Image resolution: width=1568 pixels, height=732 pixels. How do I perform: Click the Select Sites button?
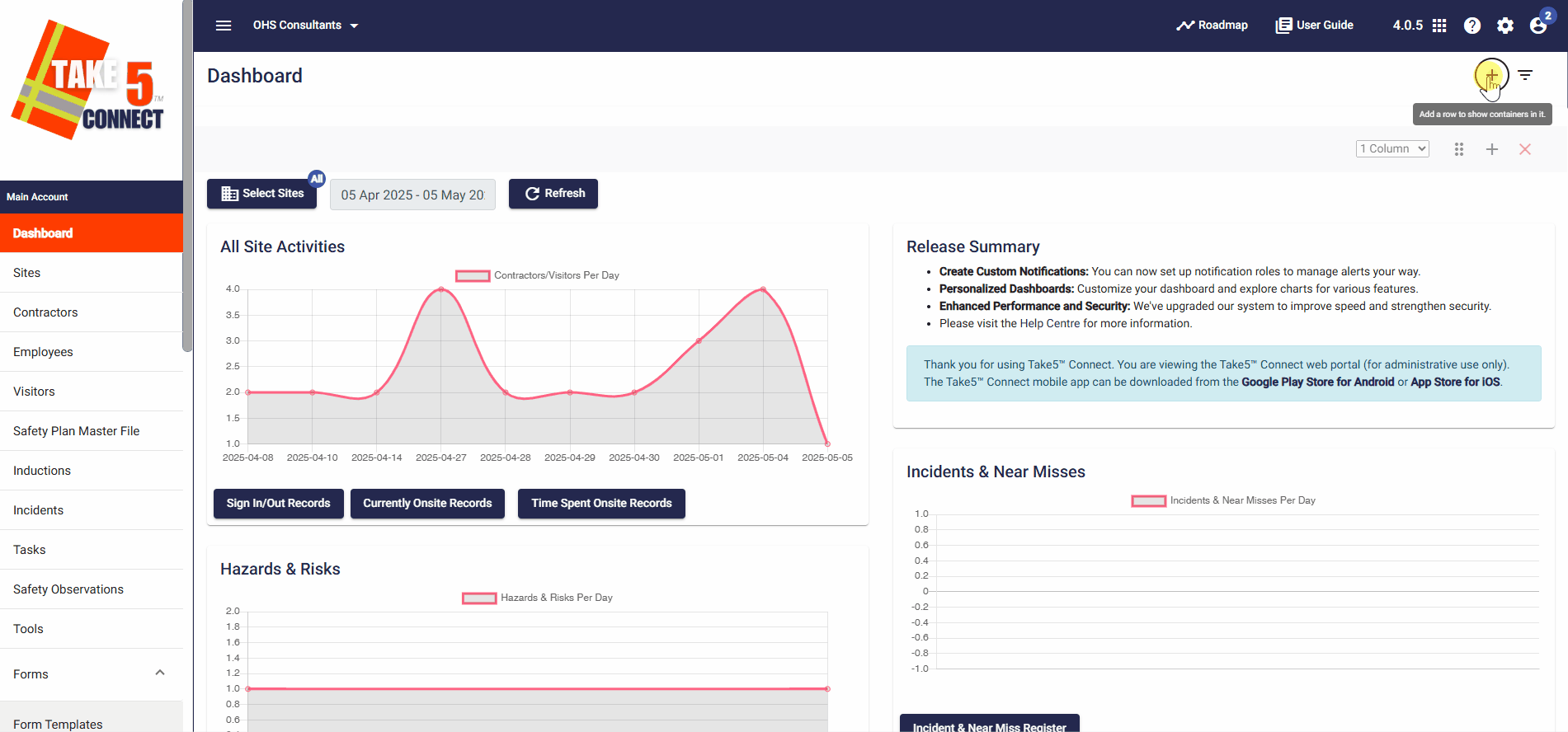[x=262, y=194]
